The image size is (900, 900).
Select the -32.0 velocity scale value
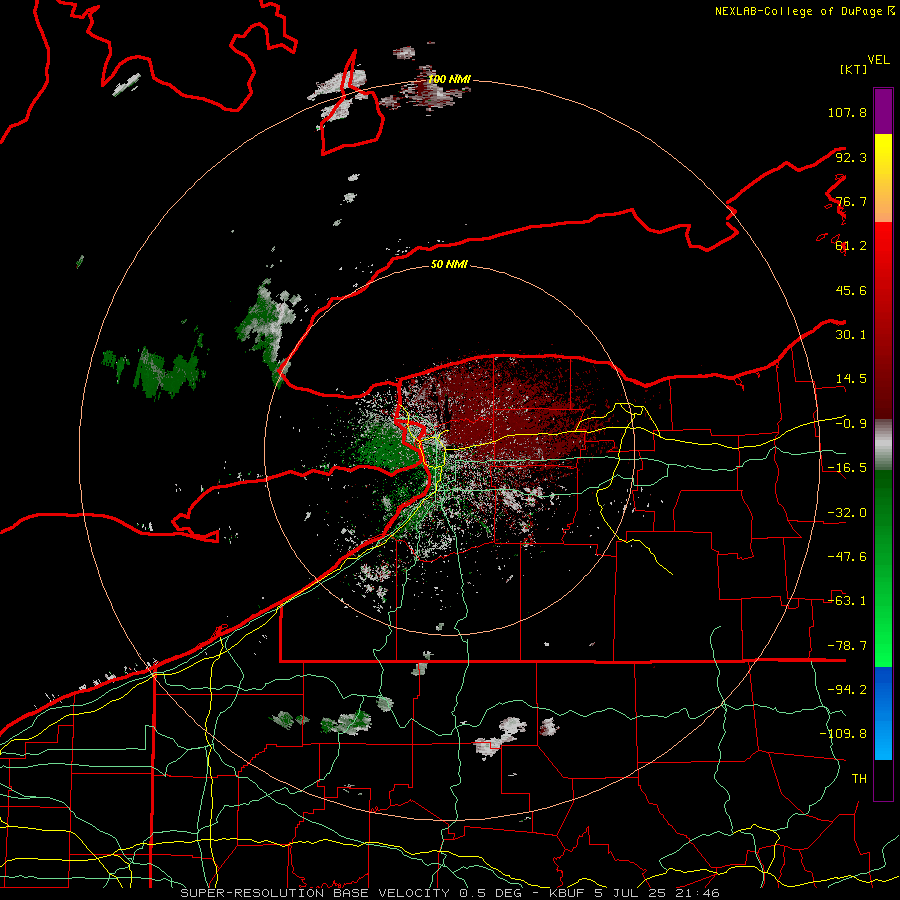click(847, 513)
